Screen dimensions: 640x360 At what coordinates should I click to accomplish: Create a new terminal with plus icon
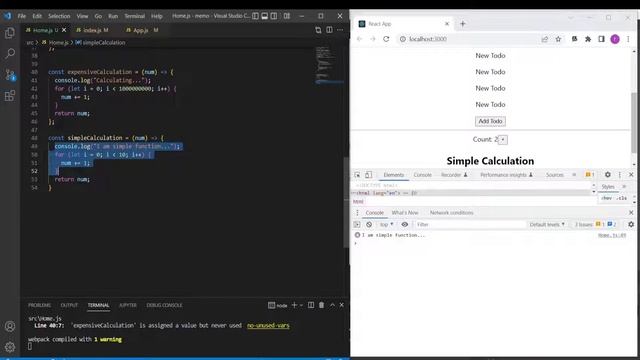[x=294, y=305]
